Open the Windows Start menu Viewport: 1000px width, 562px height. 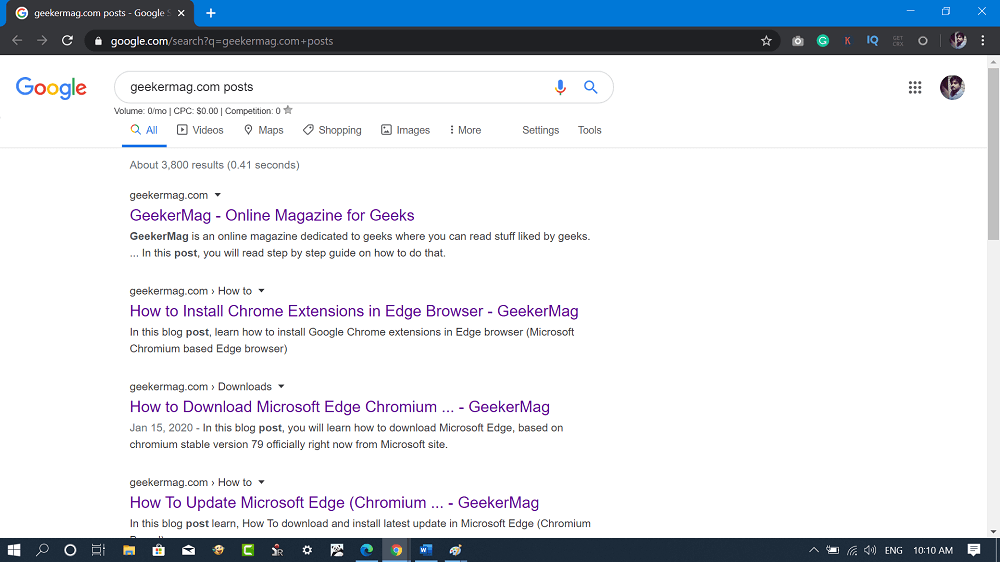tap(13, 550)
